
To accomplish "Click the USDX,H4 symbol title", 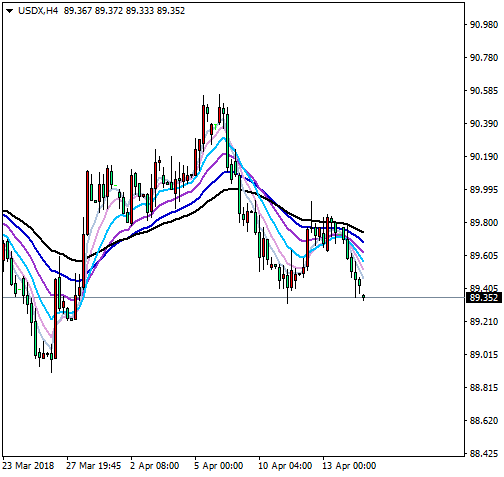I will (x=38, y=11).
